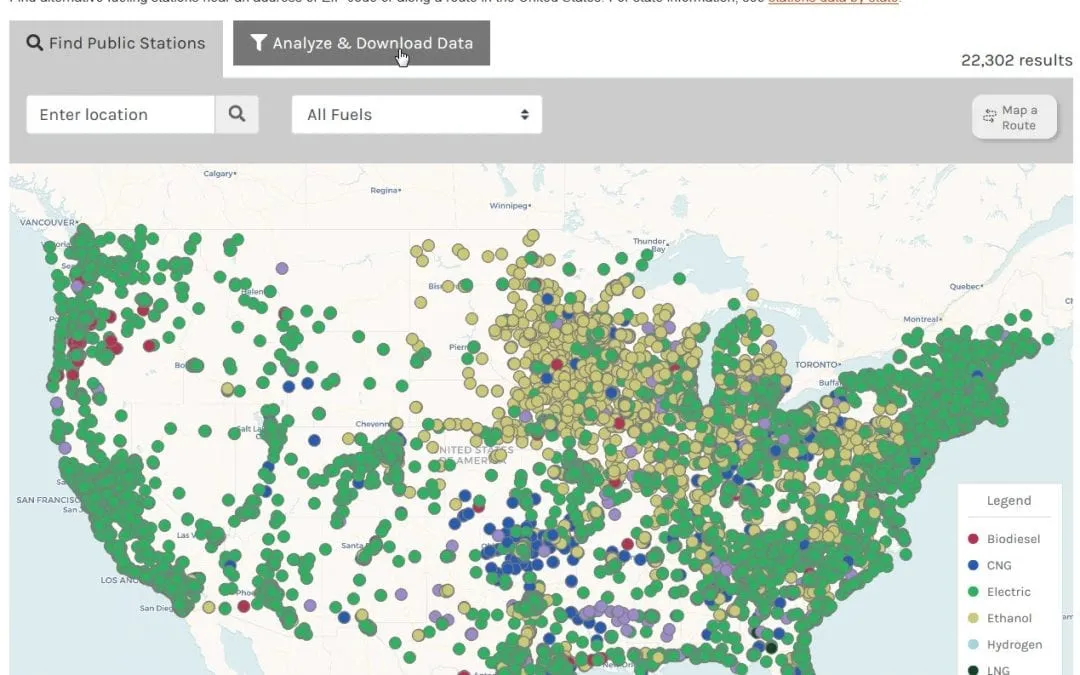The image size is (1080, 675).
Task: Toggle the LNG entry in the Legend
Action: pyautogui.click(x=995, y=669)
